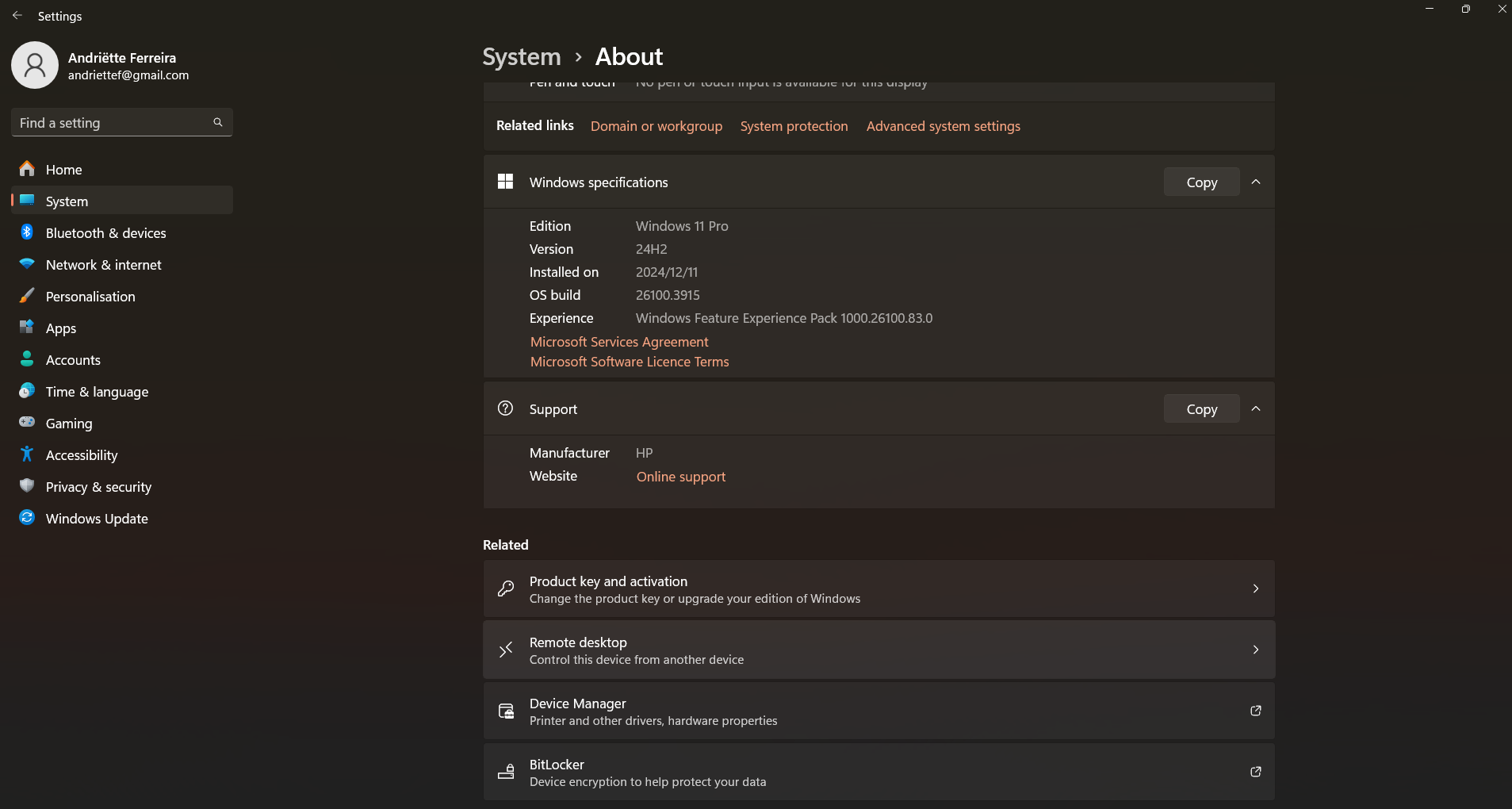The image size is (1512, 809).
Task: Select the Windows Feature Experience Pack text
Action: 784,318
